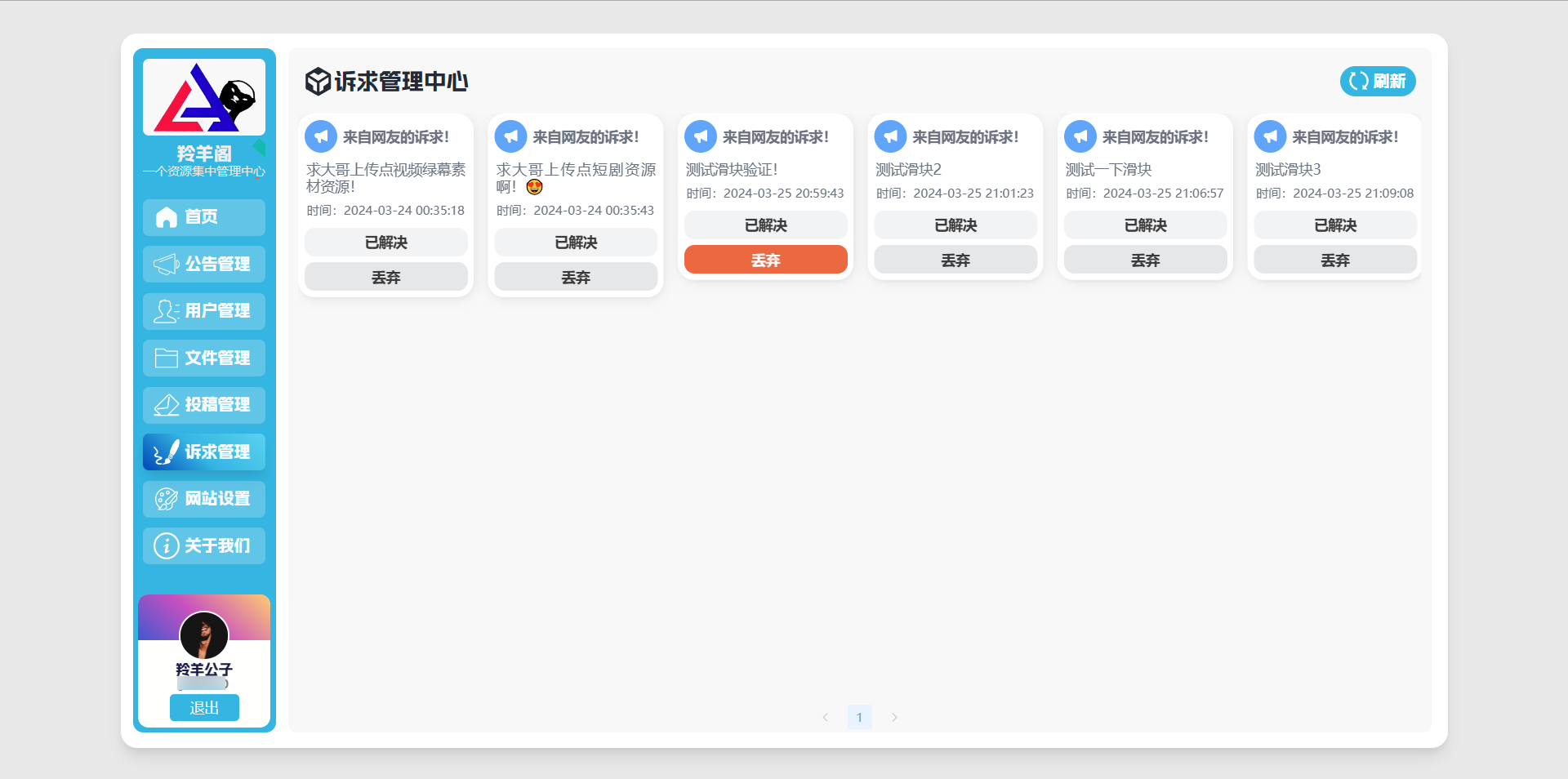Click the 羚羊公子 avatar image
1568x779 pixels.
pos(203,636)
